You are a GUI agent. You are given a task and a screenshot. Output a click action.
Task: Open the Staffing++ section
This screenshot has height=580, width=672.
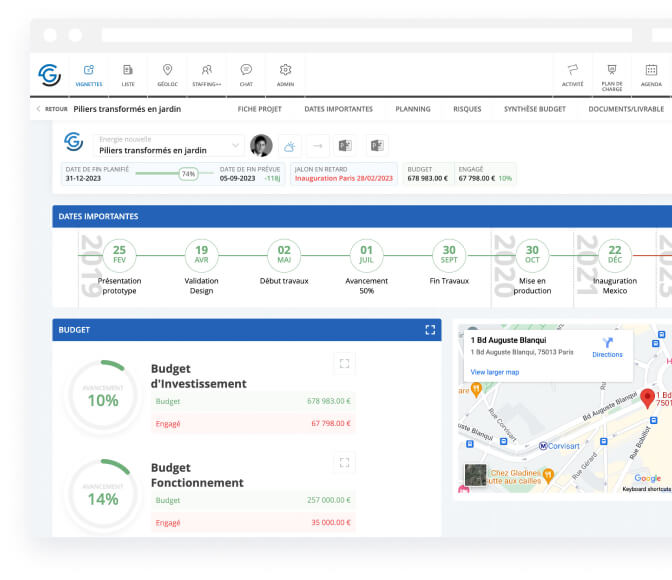(x=206, y=74)
